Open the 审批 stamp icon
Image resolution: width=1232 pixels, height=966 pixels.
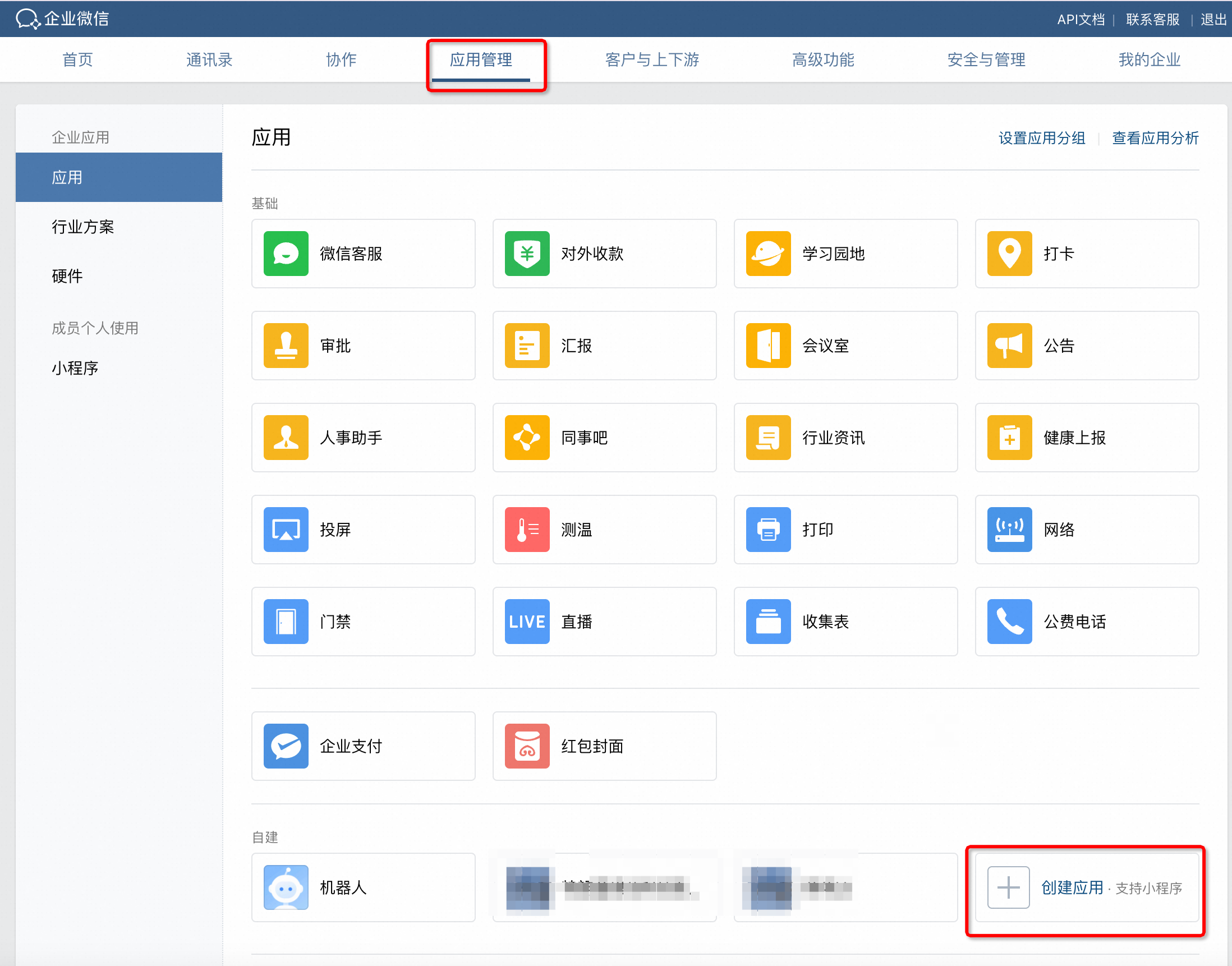(x=286, y=346)
